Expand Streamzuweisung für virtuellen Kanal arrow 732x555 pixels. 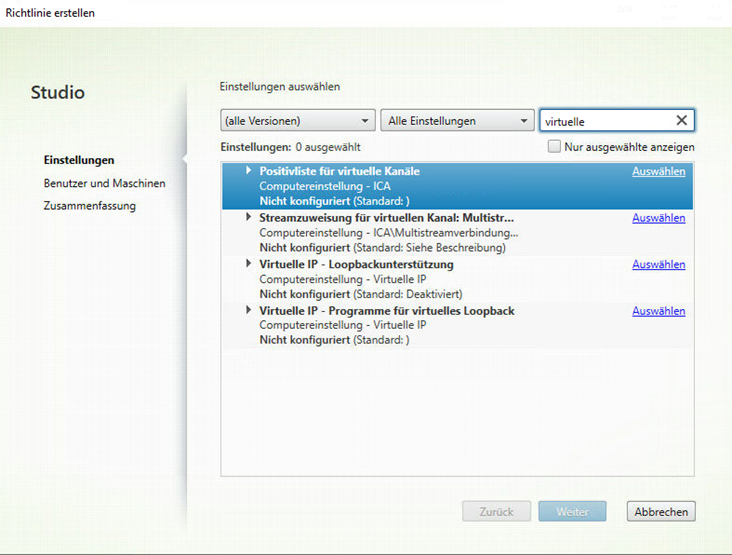pyautogui.click(x=249, y=217)
